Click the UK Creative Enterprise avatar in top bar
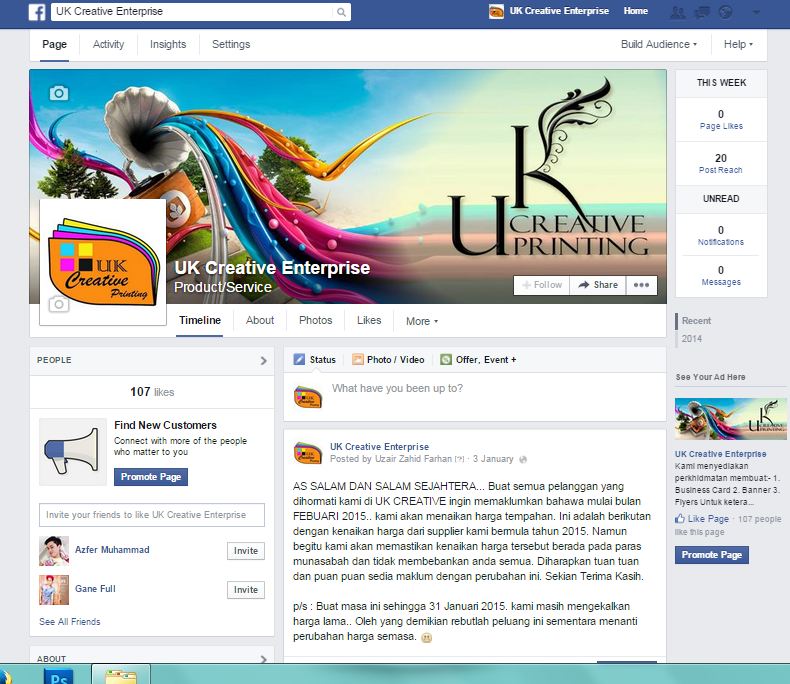The width and height of the screenshot is (790, 684). (x=496, y=11)
